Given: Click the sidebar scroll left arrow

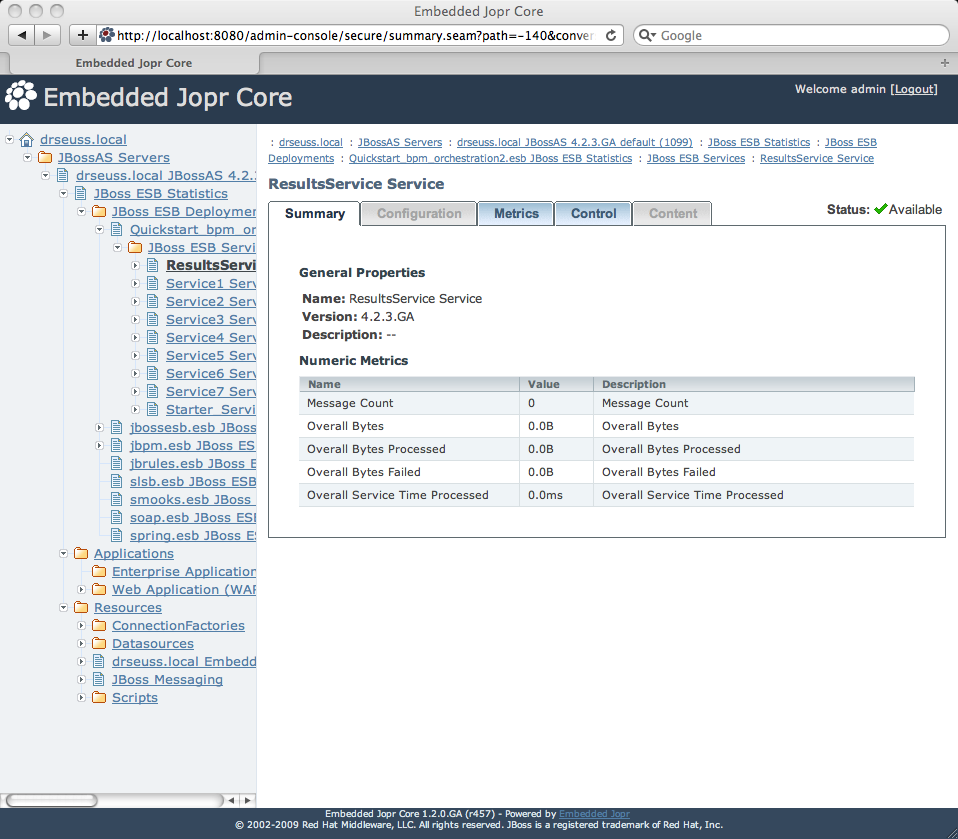Looking at the screenshot, I should (231, 800).
